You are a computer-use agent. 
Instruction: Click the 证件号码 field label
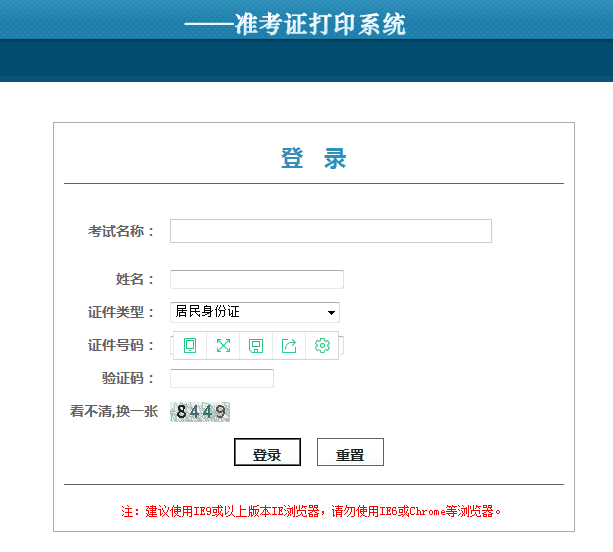pos(121,345)
